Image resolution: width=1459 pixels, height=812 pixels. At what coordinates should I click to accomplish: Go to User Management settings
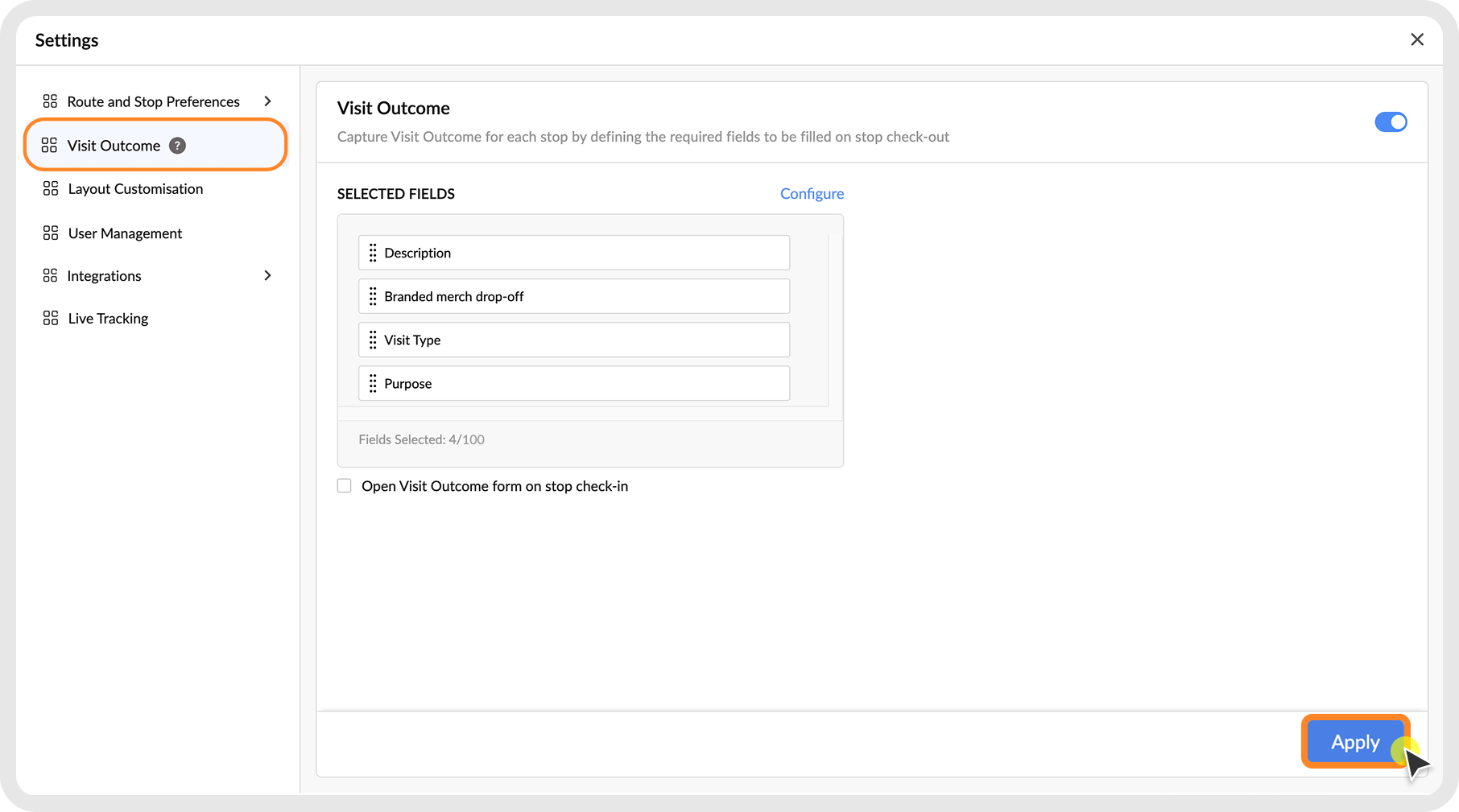125,233
